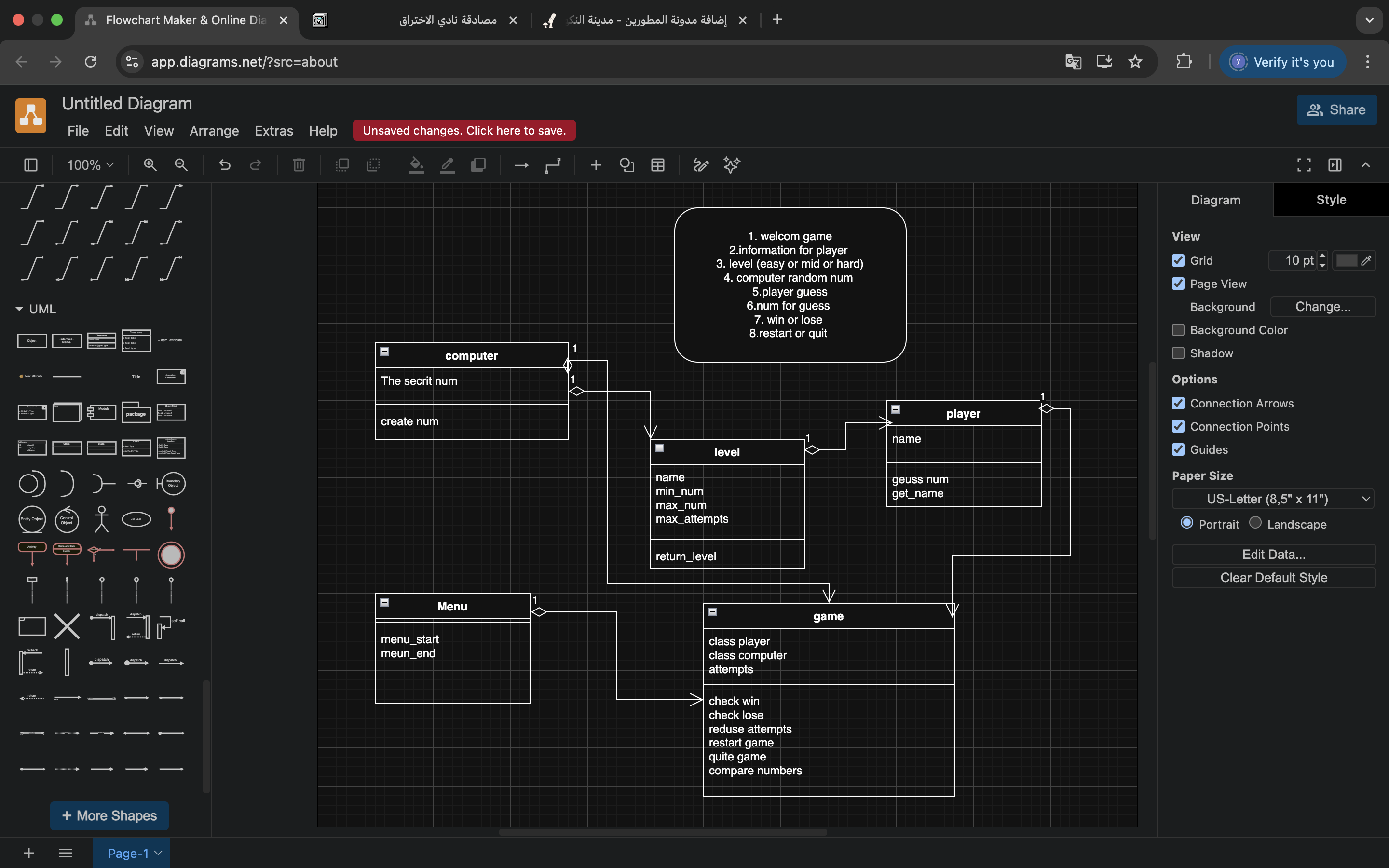Switch to the Style tab

1331,200
